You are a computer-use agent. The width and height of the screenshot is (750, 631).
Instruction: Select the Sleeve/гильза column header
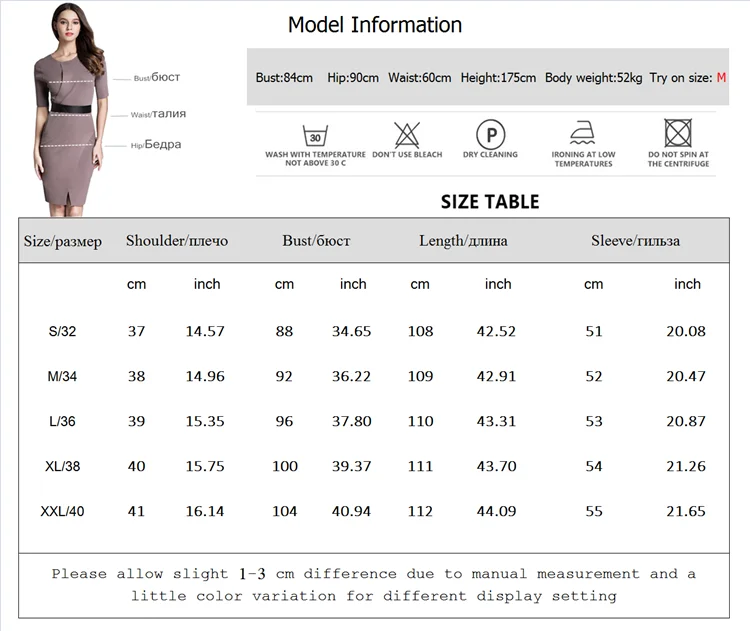pos(635,241)
